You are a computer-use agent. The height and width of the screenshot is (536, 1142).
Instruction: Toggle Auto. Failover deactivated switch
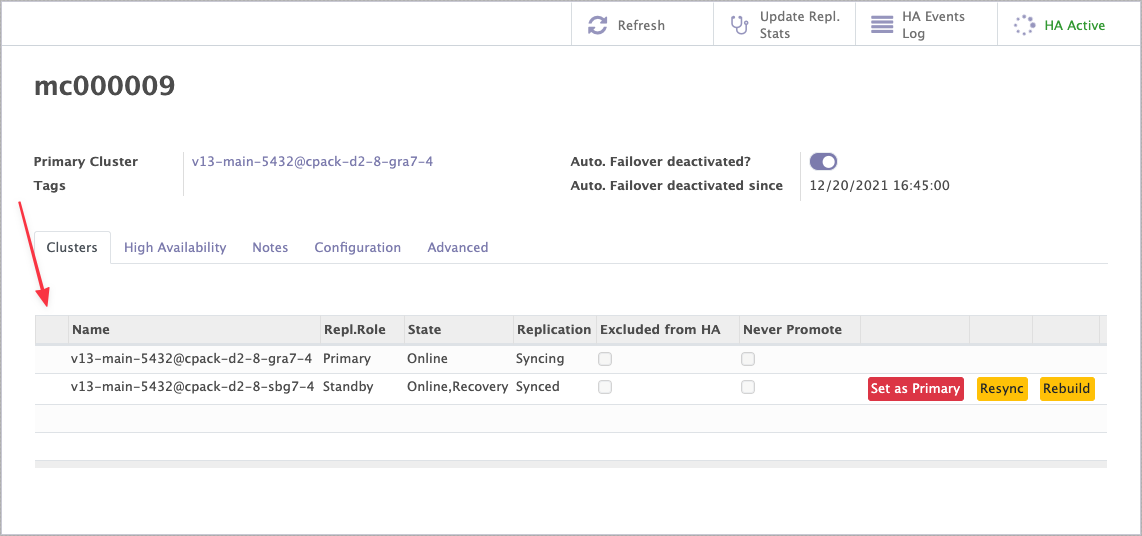(x=823, y=162)
